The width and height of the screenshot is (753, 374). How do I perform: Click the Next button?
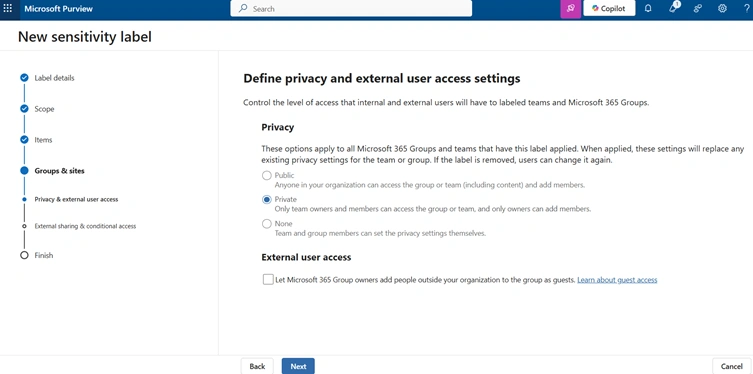(298, 366)
